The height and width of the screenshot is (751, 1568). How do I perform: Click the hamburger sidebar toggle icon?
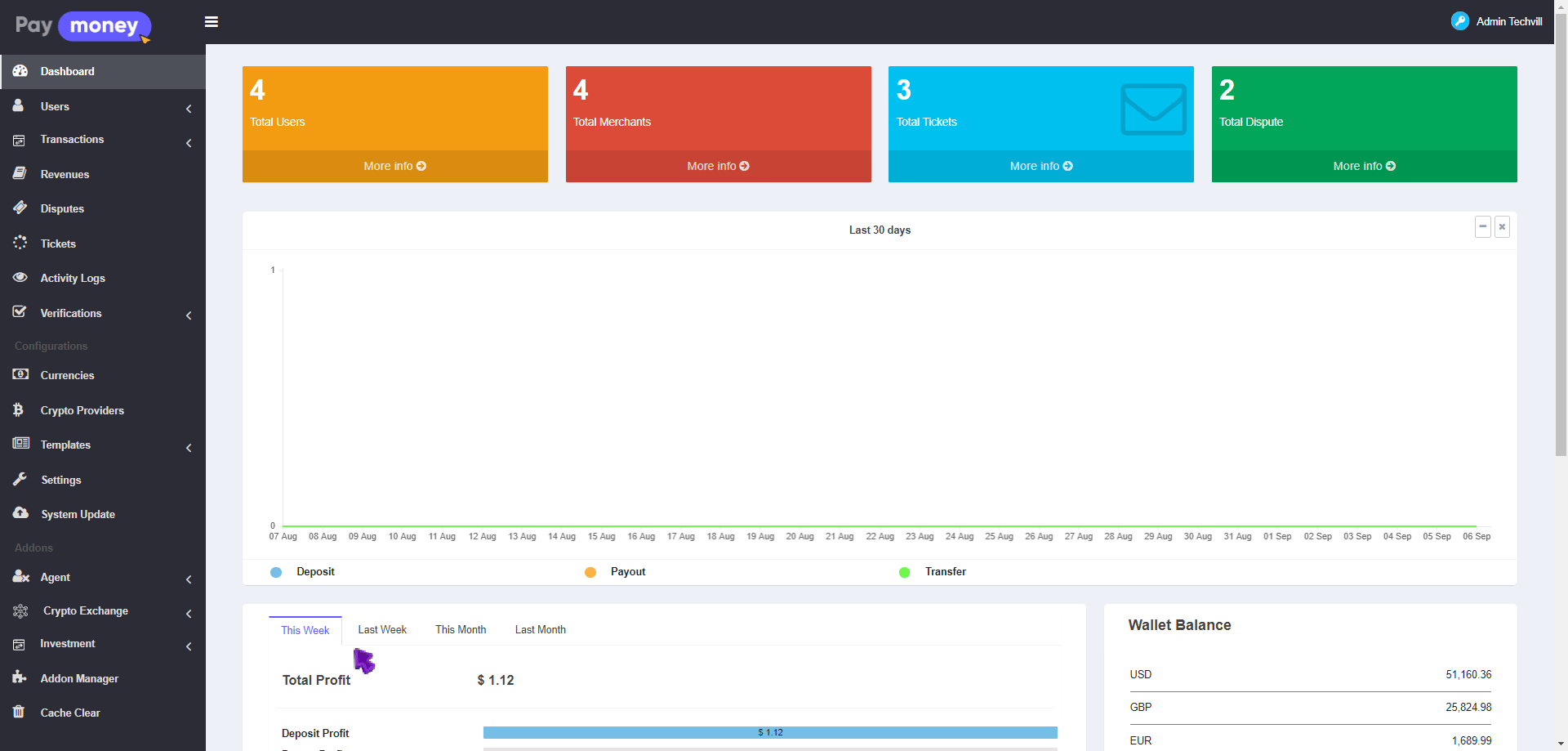(211, 22)
